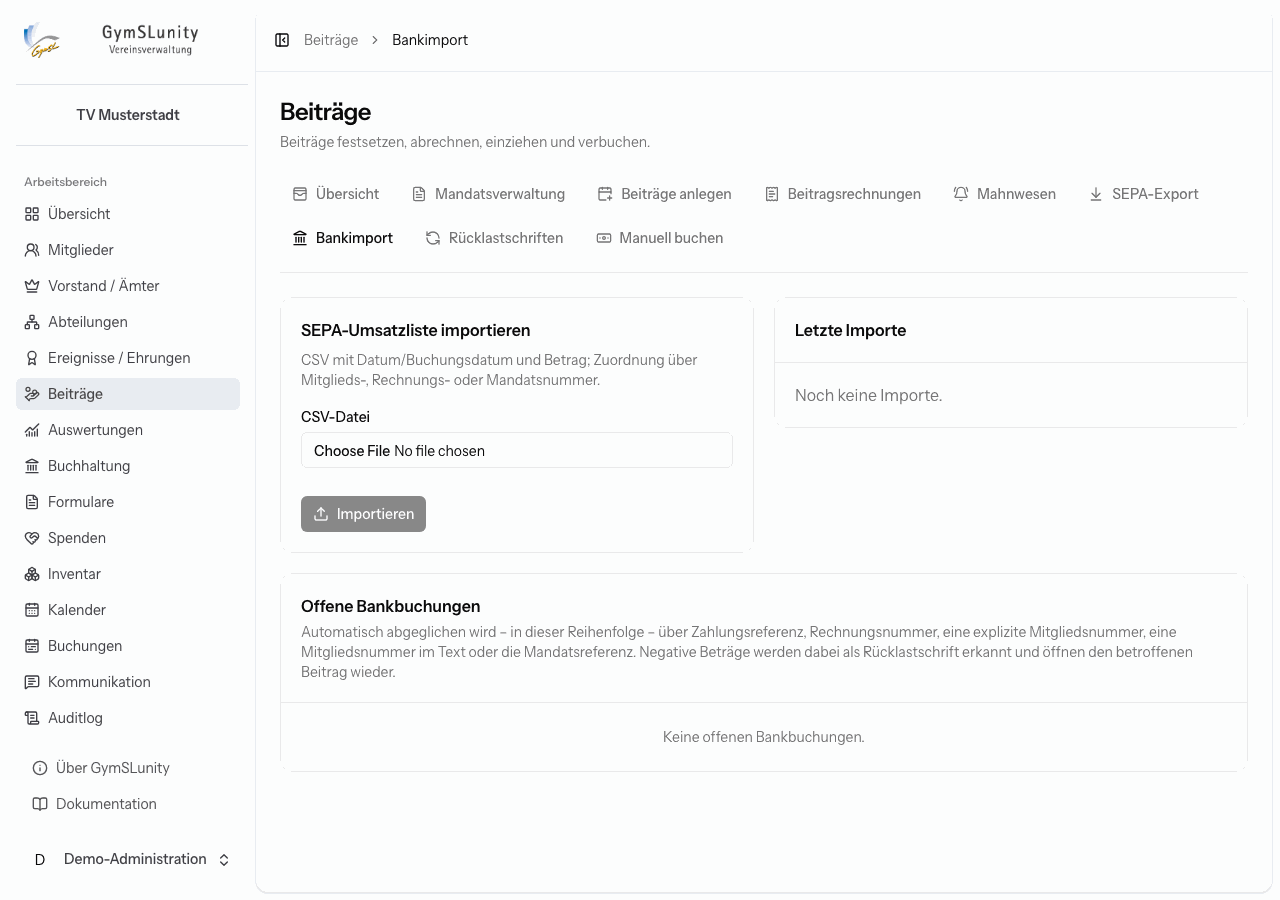
Task: Click the Vorstand / Ämter crown icon
Action: [32, 286]
